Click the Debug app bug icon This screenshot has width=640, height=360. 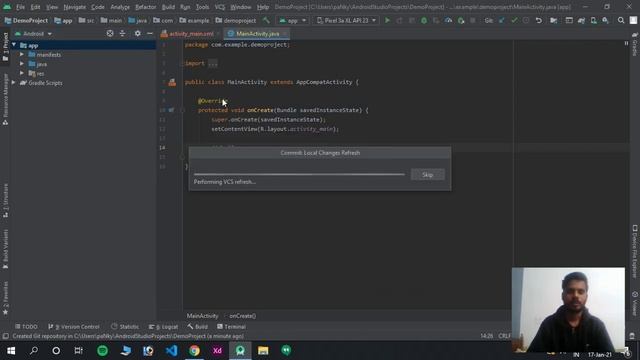click(x=424, y=20)
